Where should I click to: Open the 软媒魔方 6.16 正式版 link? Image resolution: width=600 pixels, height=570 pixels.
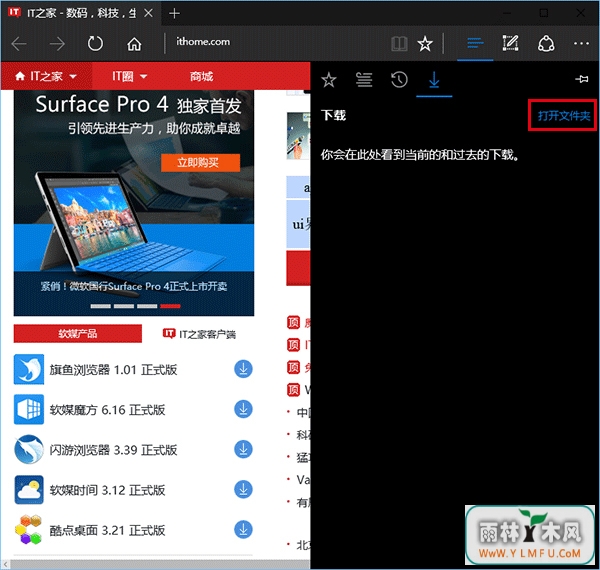pyautogui.click(x=107, y=410)
